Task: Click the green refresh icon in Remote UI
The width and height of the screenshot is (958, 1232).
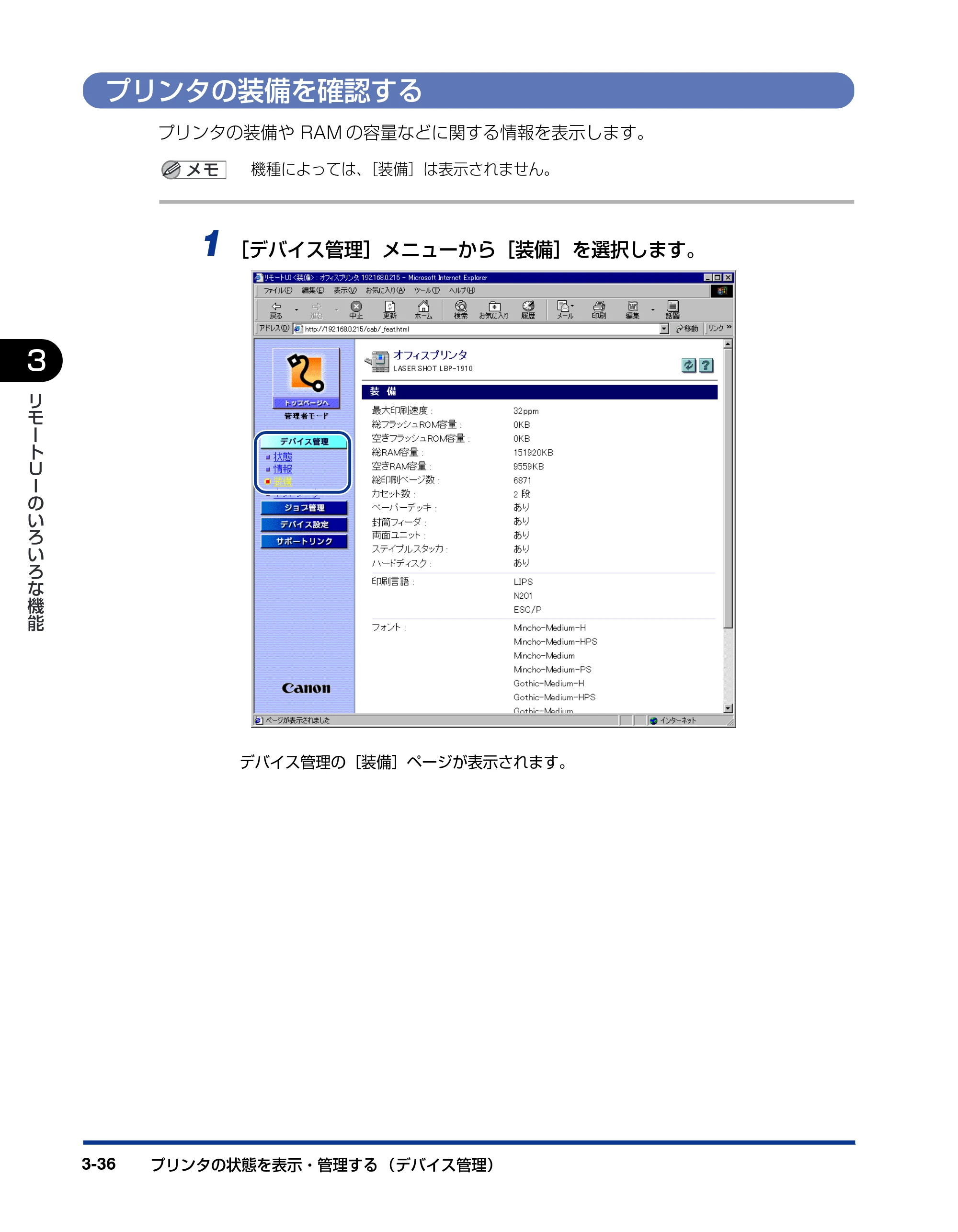Action: 688,365
